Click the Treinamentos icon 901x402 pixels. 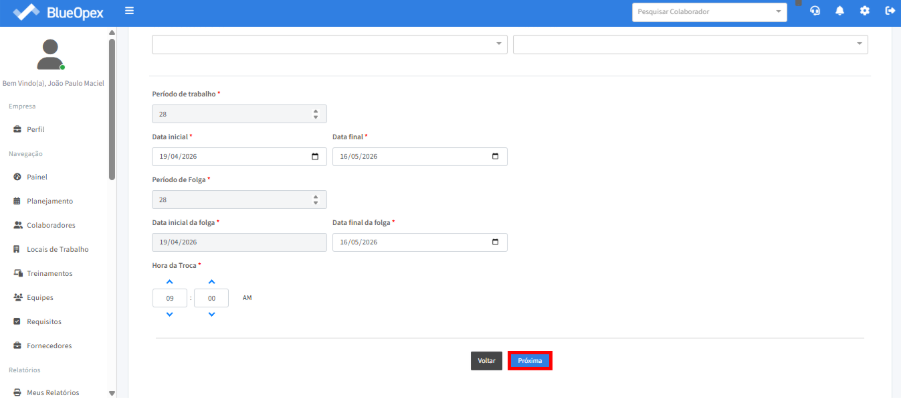tap(17, 274)
